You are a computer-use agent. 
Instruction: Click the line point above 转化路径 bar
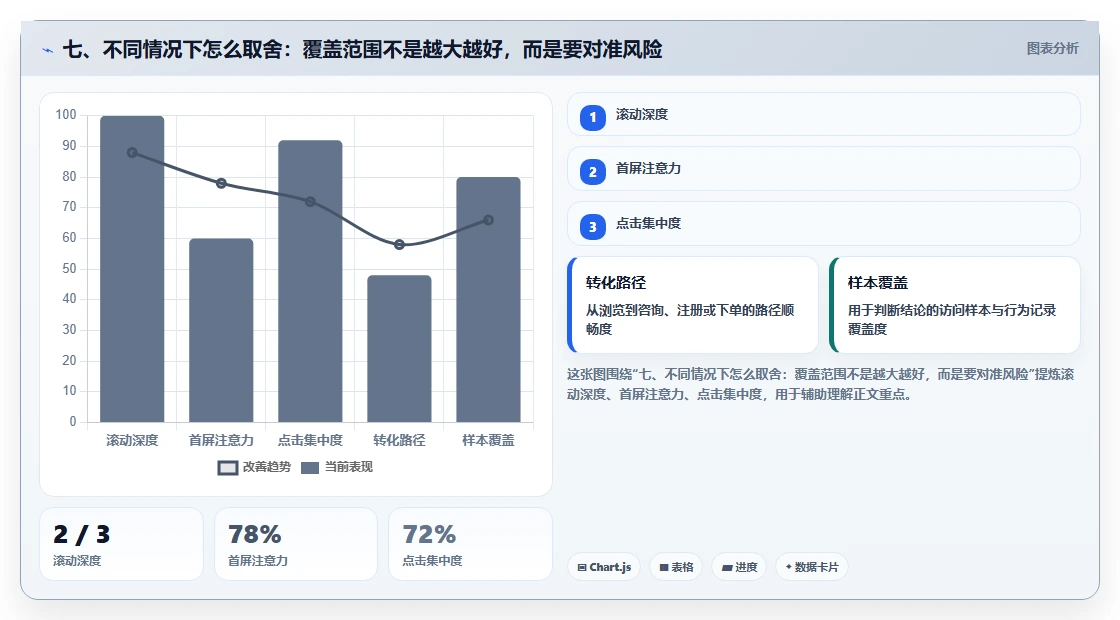tap(399, 244)
